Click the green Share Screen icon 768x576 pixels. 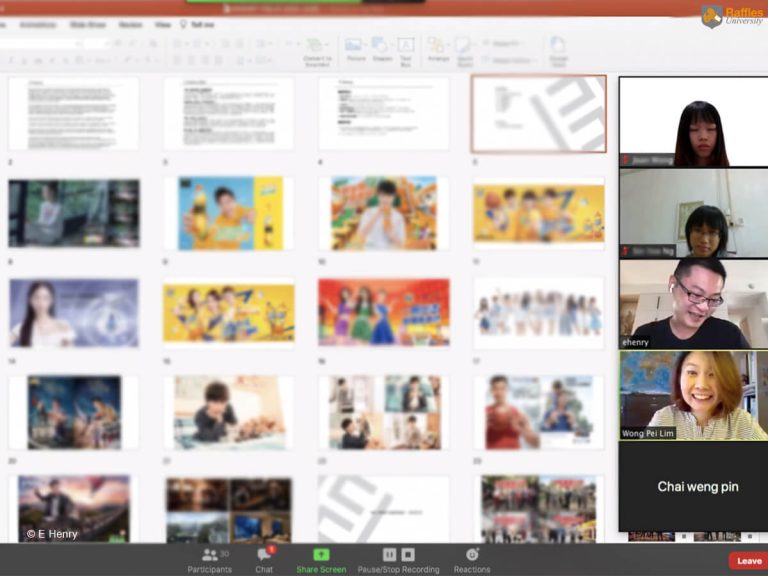[x=321, y=555]
